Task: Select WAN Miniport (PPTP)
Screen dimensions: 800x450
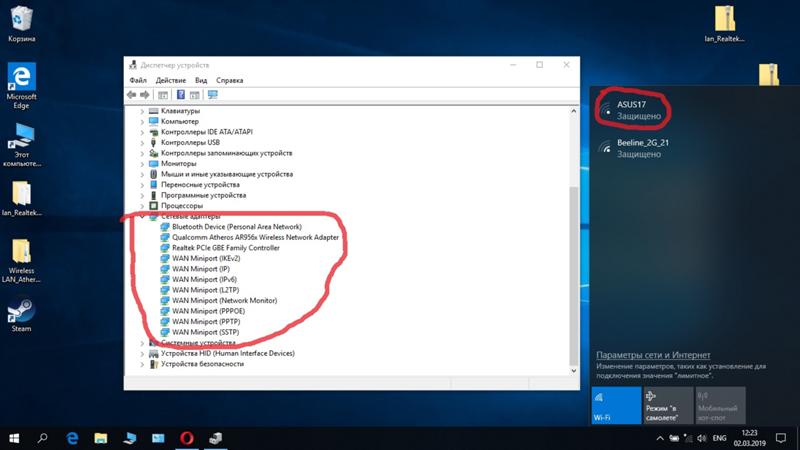Action: click(x=206, y=321)
